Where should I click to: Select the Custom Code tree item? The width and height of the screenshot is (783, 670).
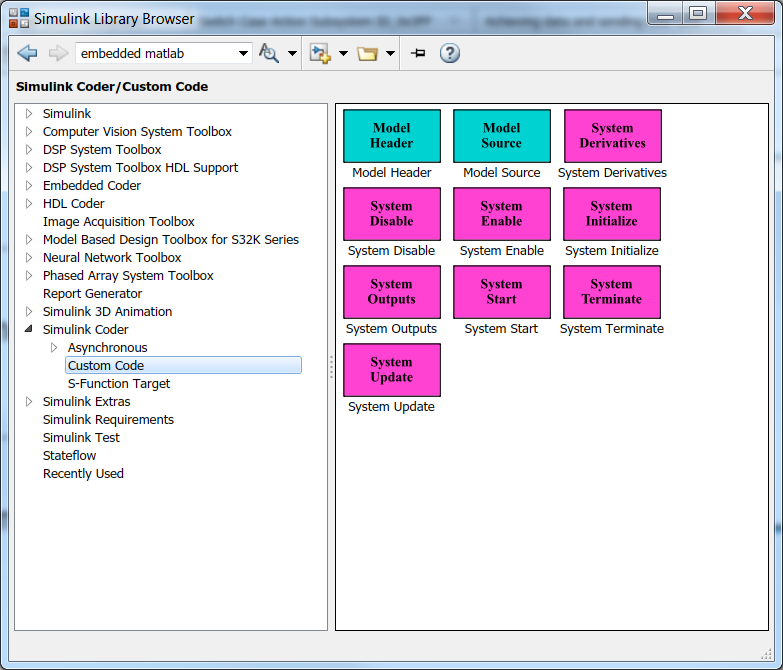pyautogui.click(x=183, y=365)
